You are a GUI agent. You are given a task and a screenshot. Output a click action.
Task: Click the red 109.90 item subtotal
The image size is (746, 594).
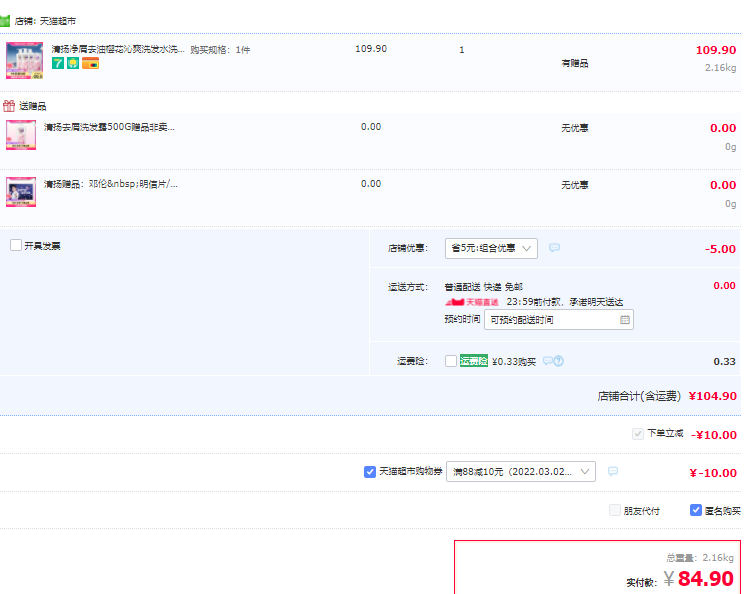[x=716, y=50]
